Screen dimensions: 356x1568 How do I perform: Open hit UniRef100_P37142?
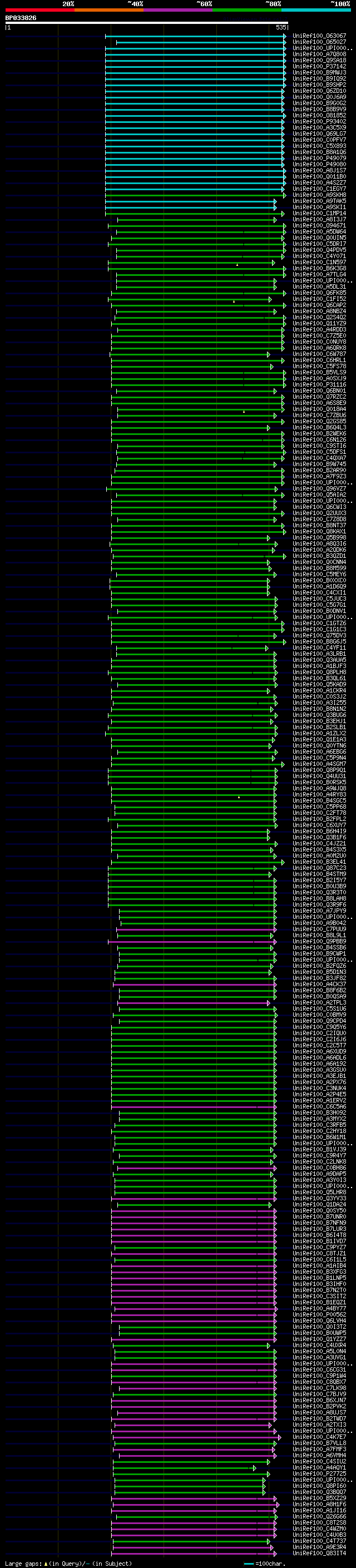click(319, 66)
